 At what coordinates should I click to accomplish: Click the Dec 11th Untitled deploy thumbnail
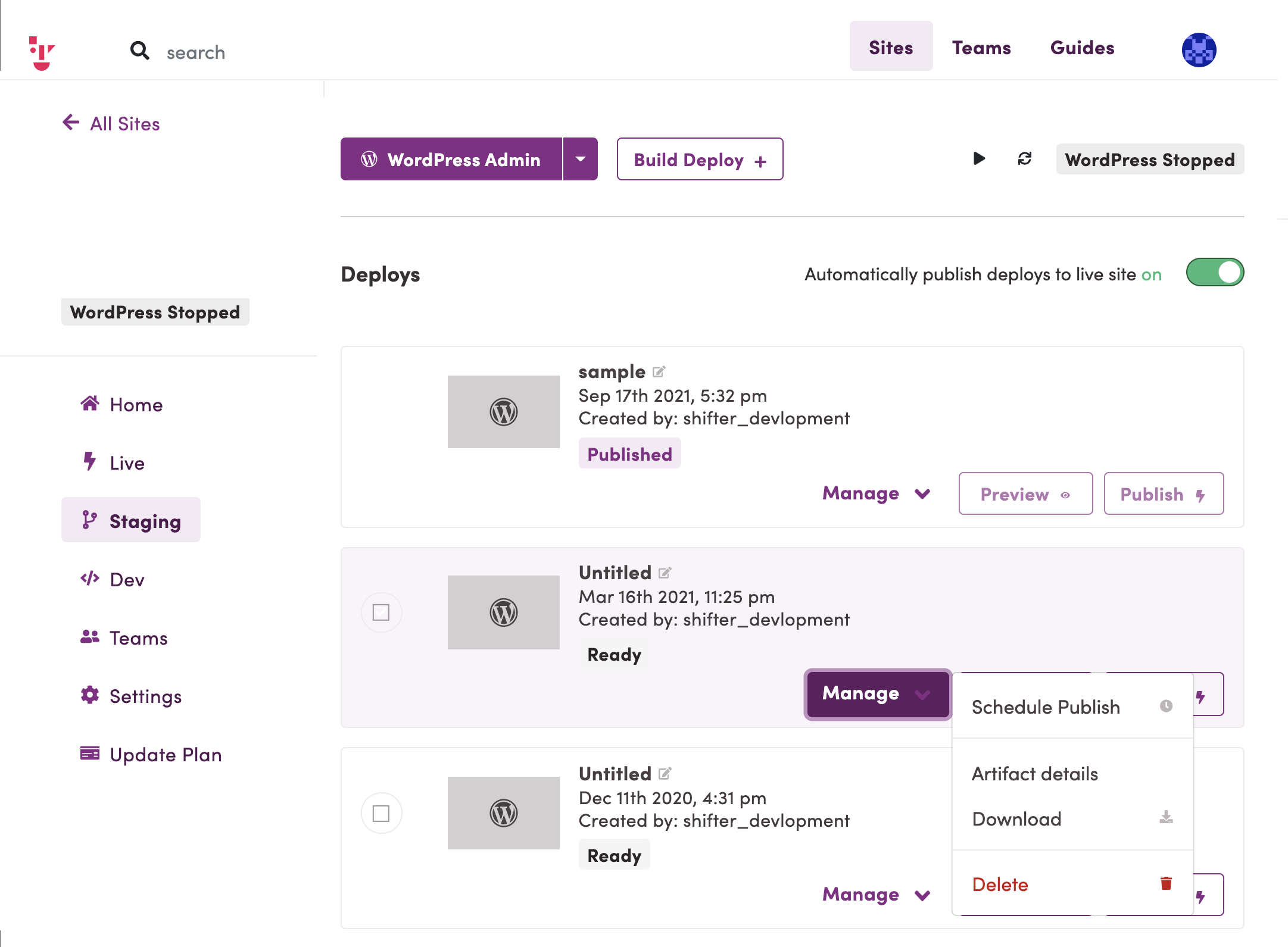coord(504,813)
